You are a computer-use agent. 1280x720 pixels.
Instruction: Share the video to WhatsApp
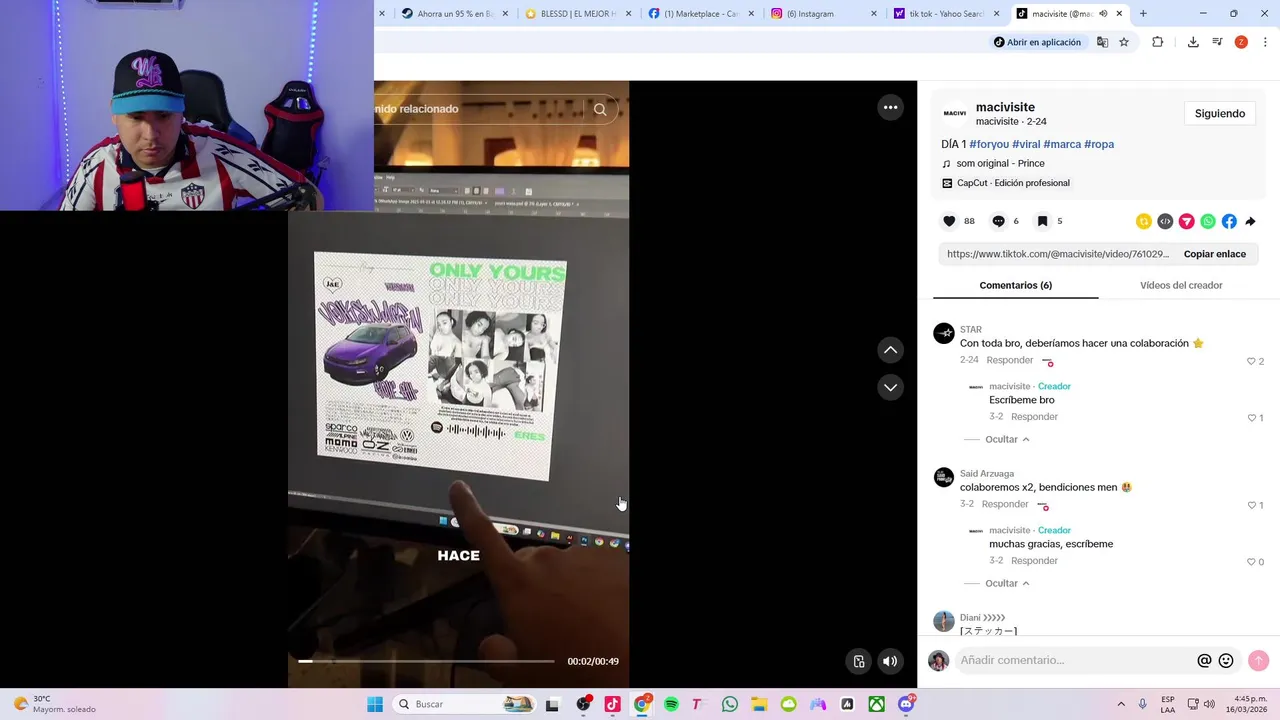click(x=1208, y=221)
